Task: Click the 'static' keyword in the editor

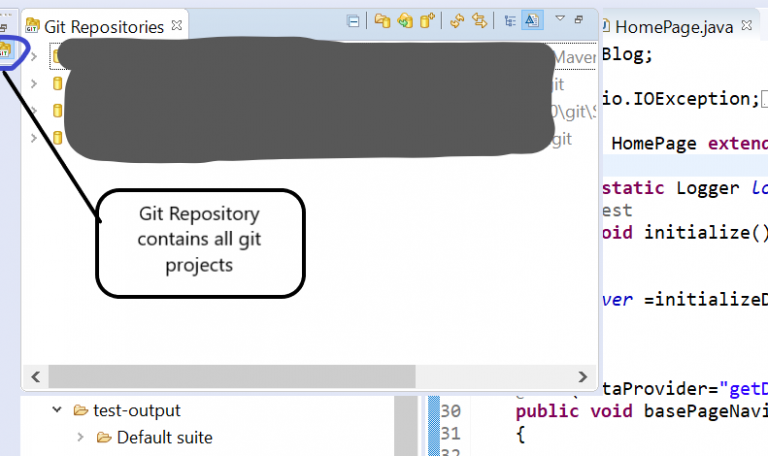Action: click(633, 188)
